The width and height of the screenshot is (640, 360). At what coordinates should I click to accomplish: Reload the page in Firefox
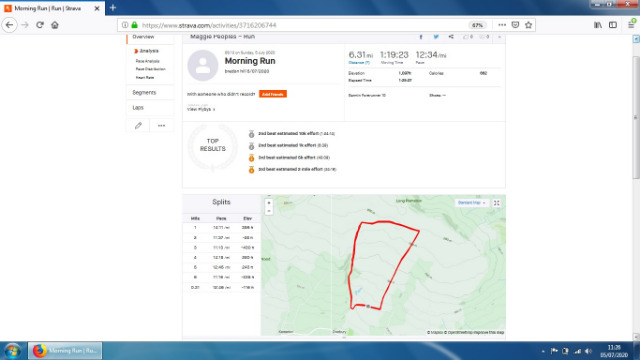click(x=40, y=25)
